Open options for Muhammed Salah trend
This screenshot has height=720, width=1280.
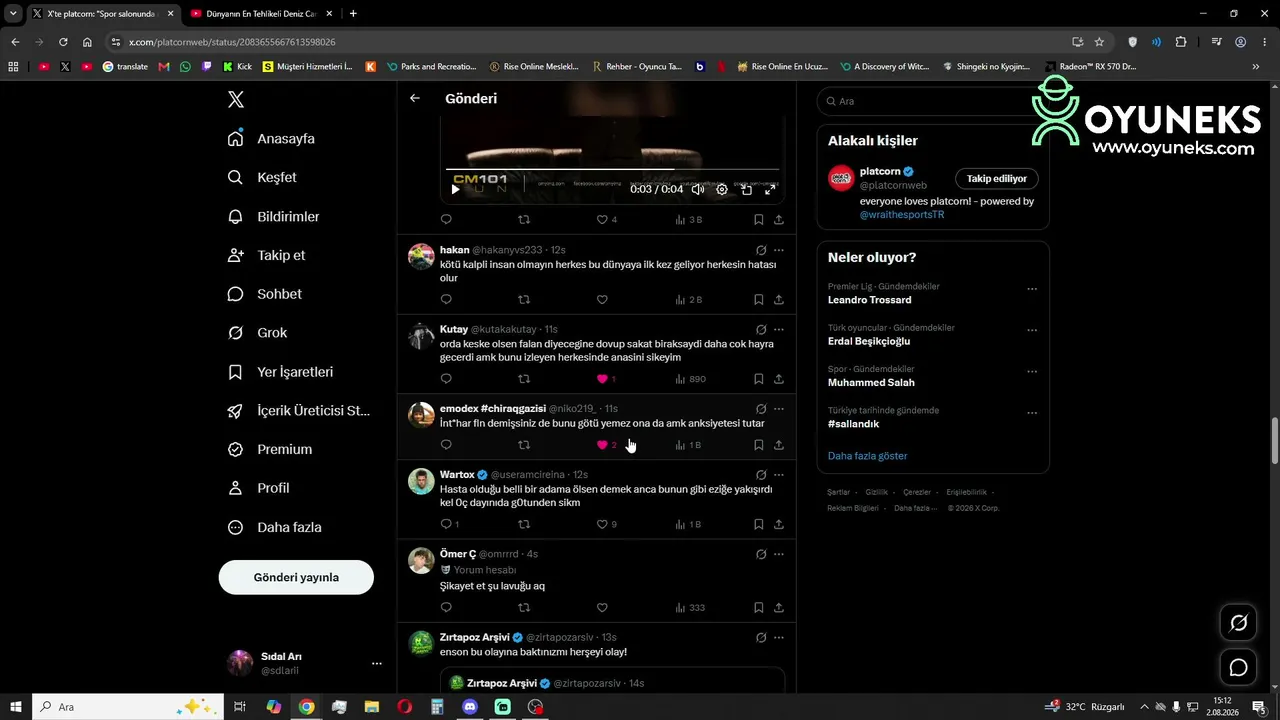1032,371
